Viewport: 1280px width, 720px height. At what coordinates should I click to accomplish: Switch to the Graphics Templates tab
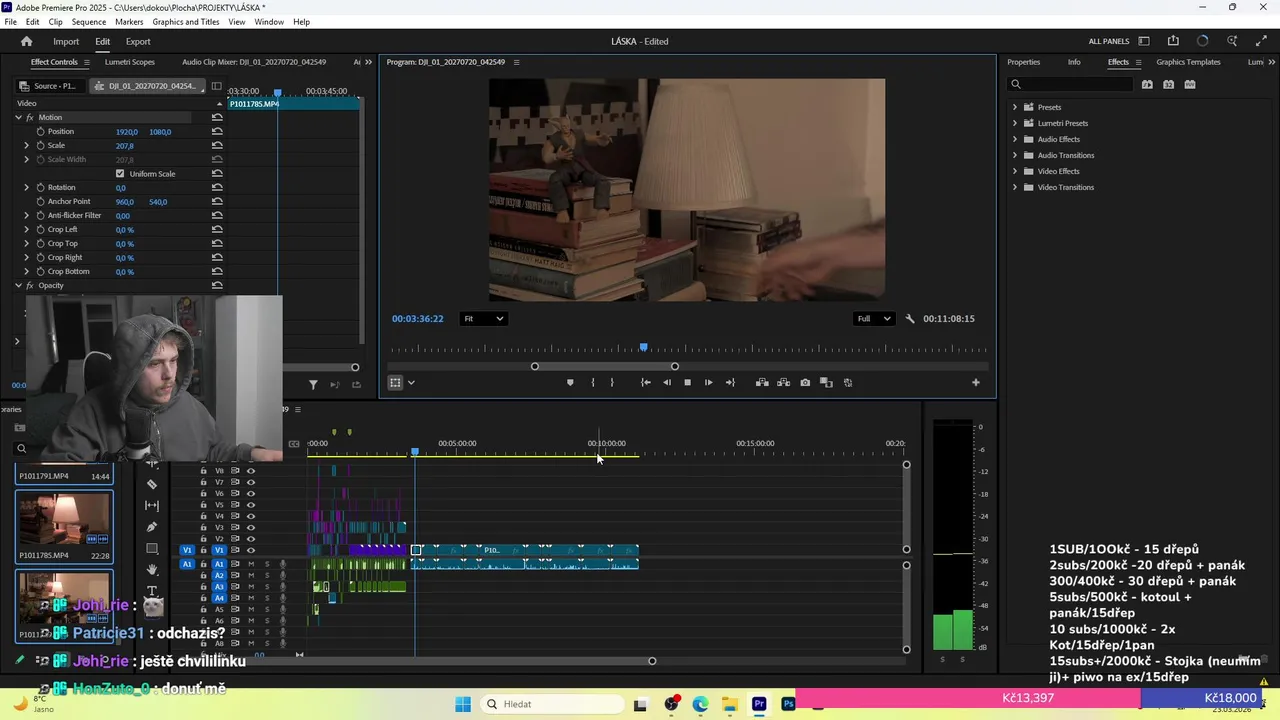click(x=1188, y=62)
